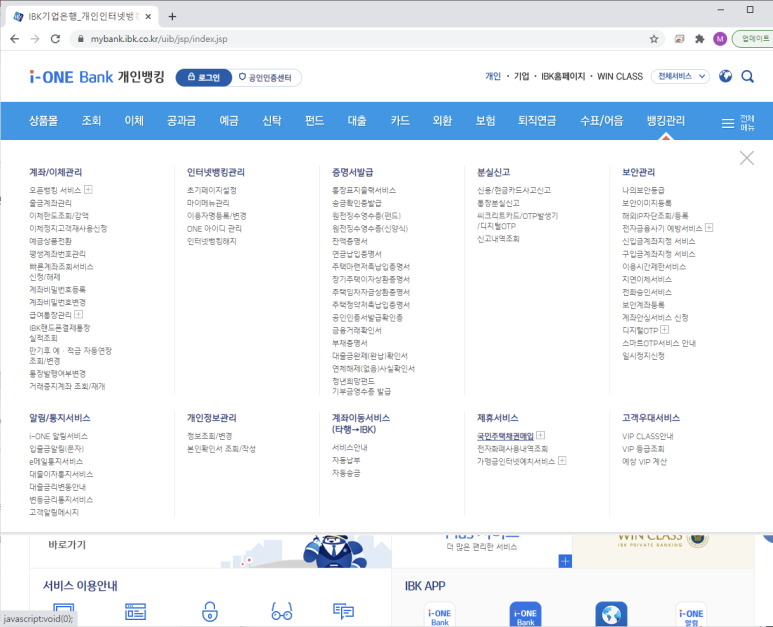Open VIP 등급조회 link

643,449
